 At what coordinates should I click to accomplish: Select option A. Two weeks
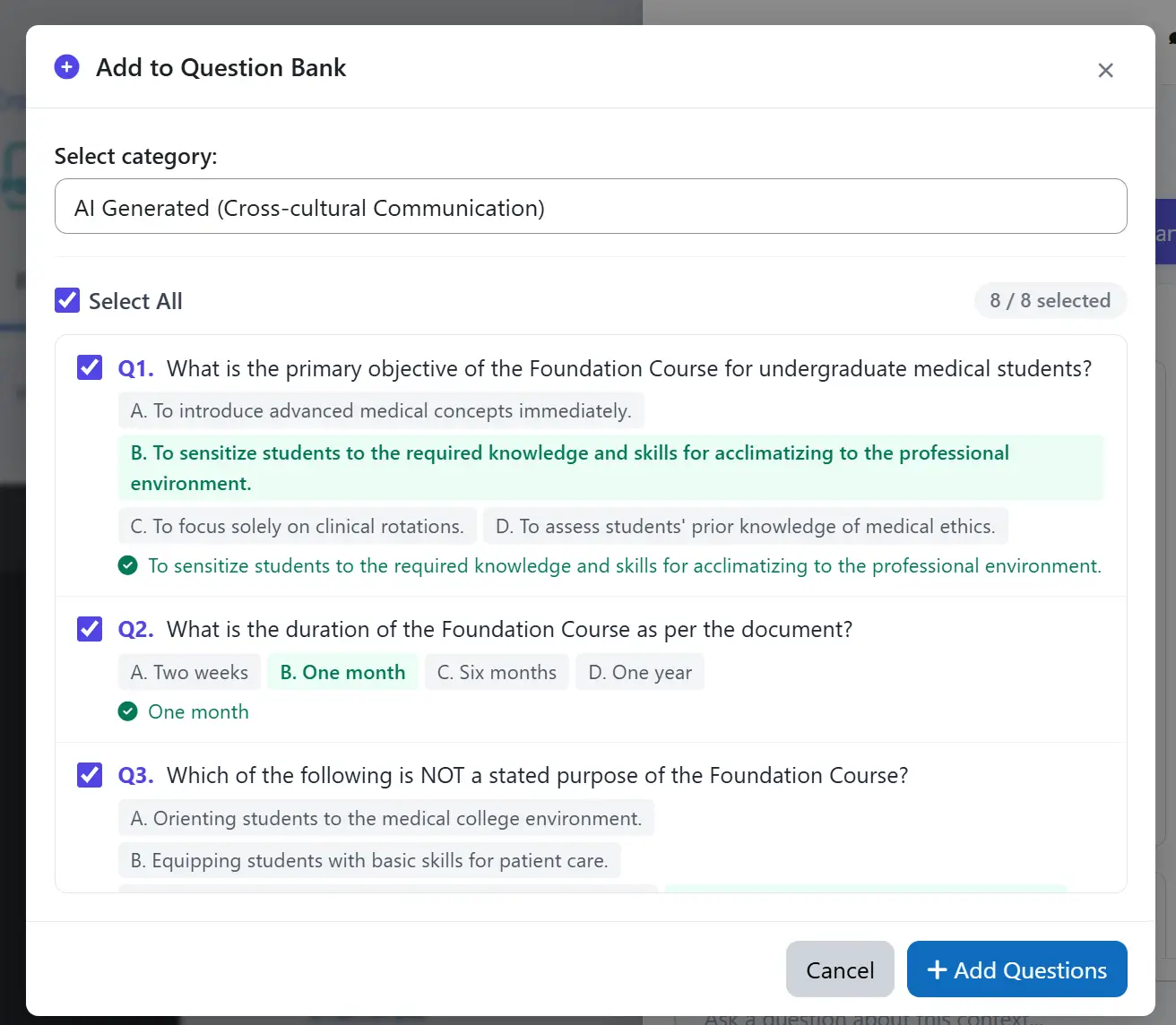pyautogui.click(x=189, y=672)
